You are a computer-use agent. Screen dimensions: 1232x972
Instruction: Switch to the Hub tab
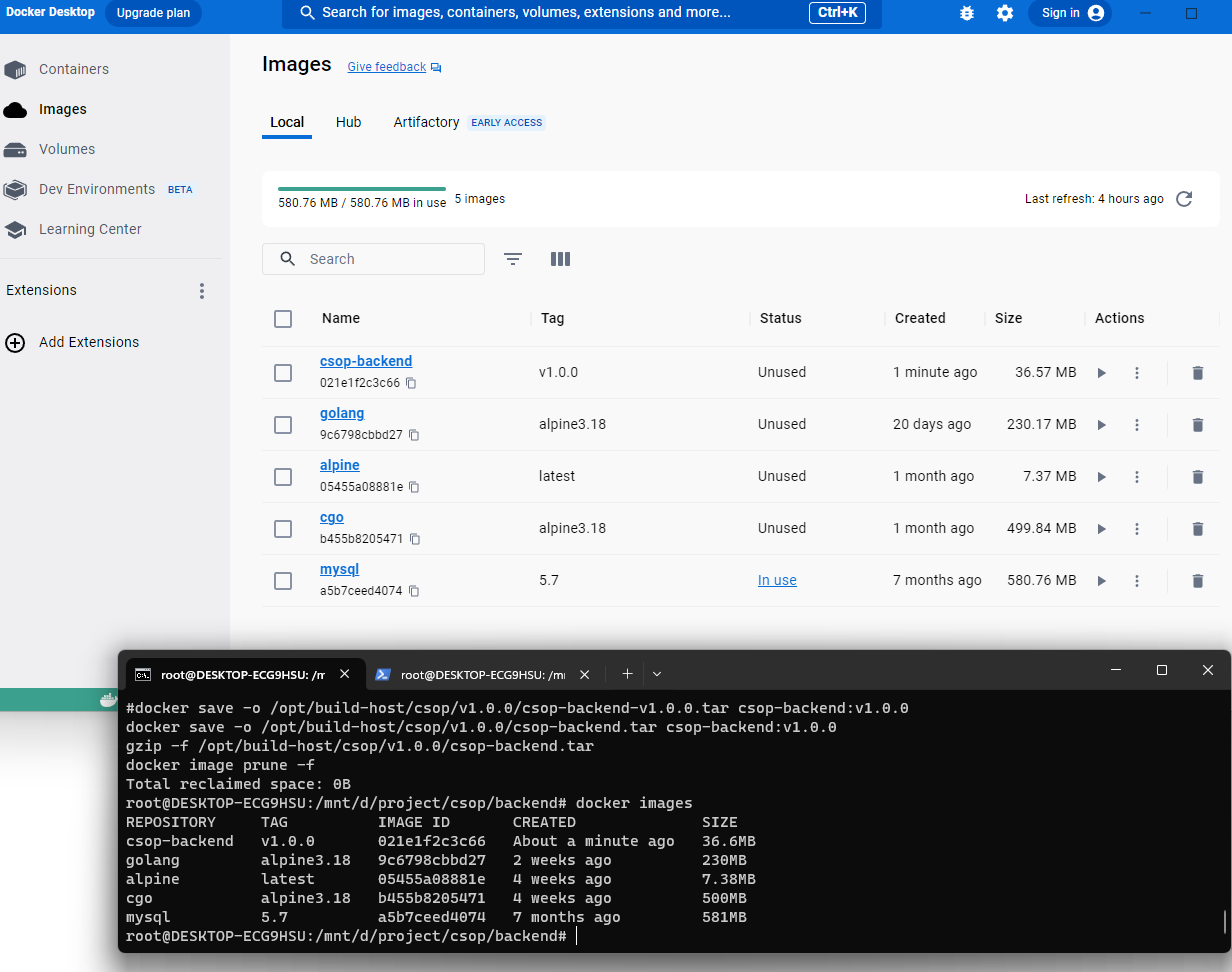(349, 122)
